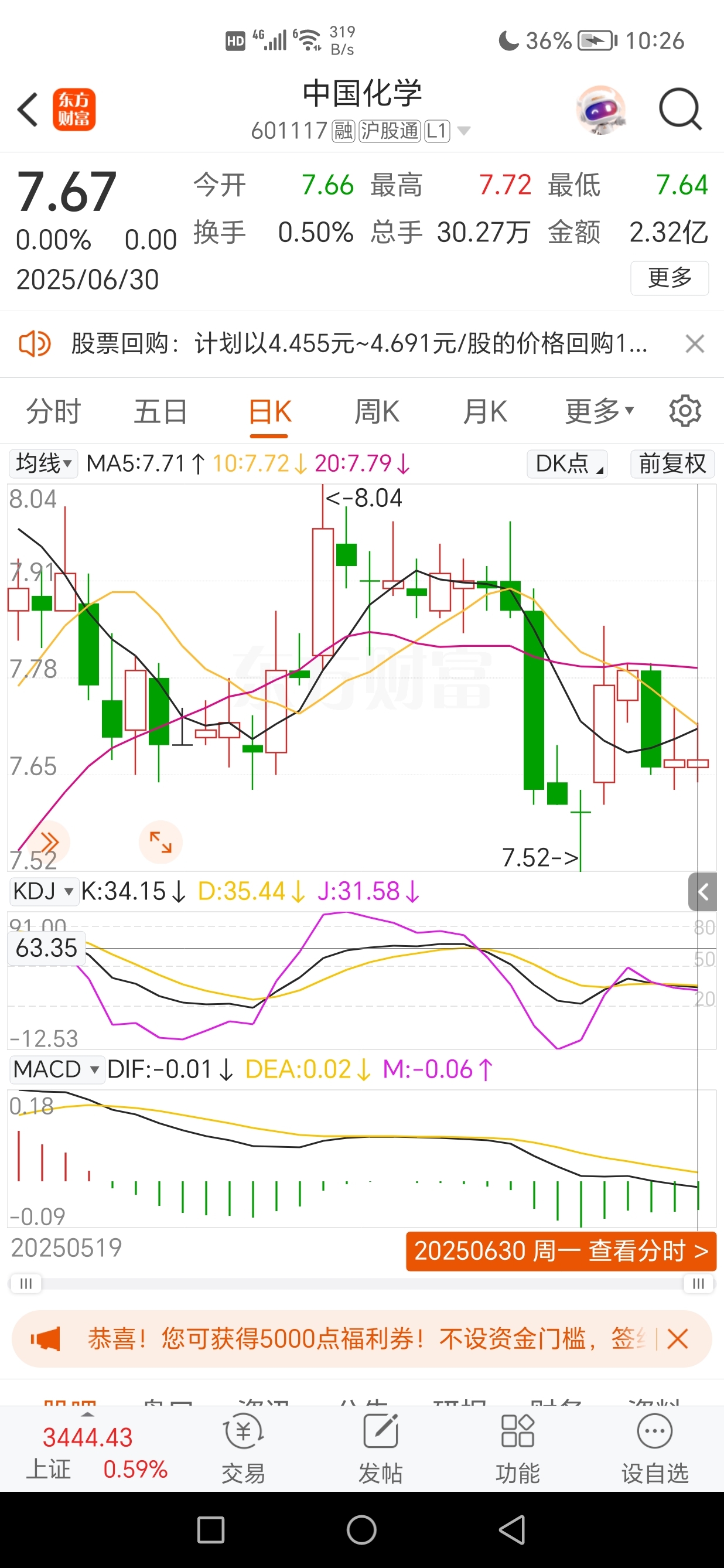Screen dimensions: 724x1568
Task: Tap Android home circle button
Action: click(362, 1530)
